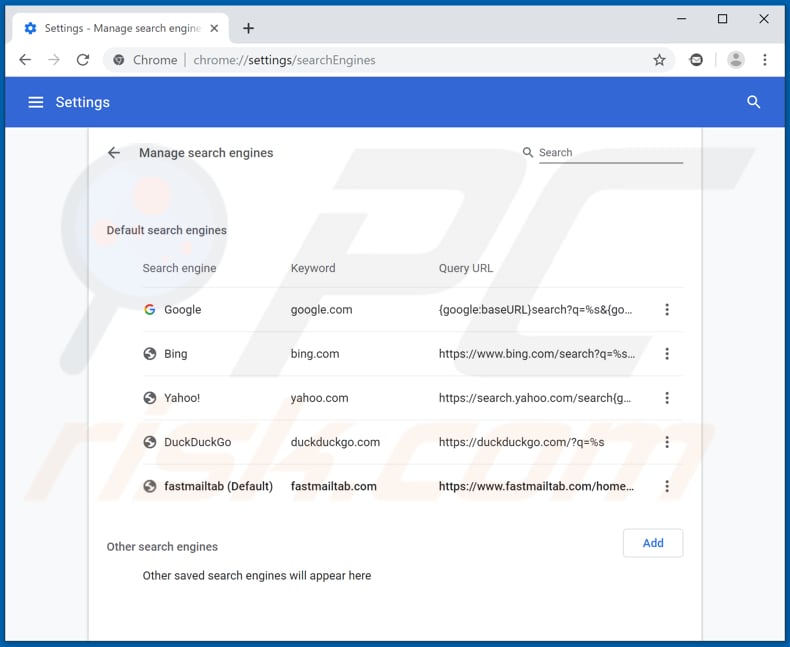Click the magnifier icon beside Search field
Image resolution: width=790 pixels, height=647 pixels.
tap(528, 152)
